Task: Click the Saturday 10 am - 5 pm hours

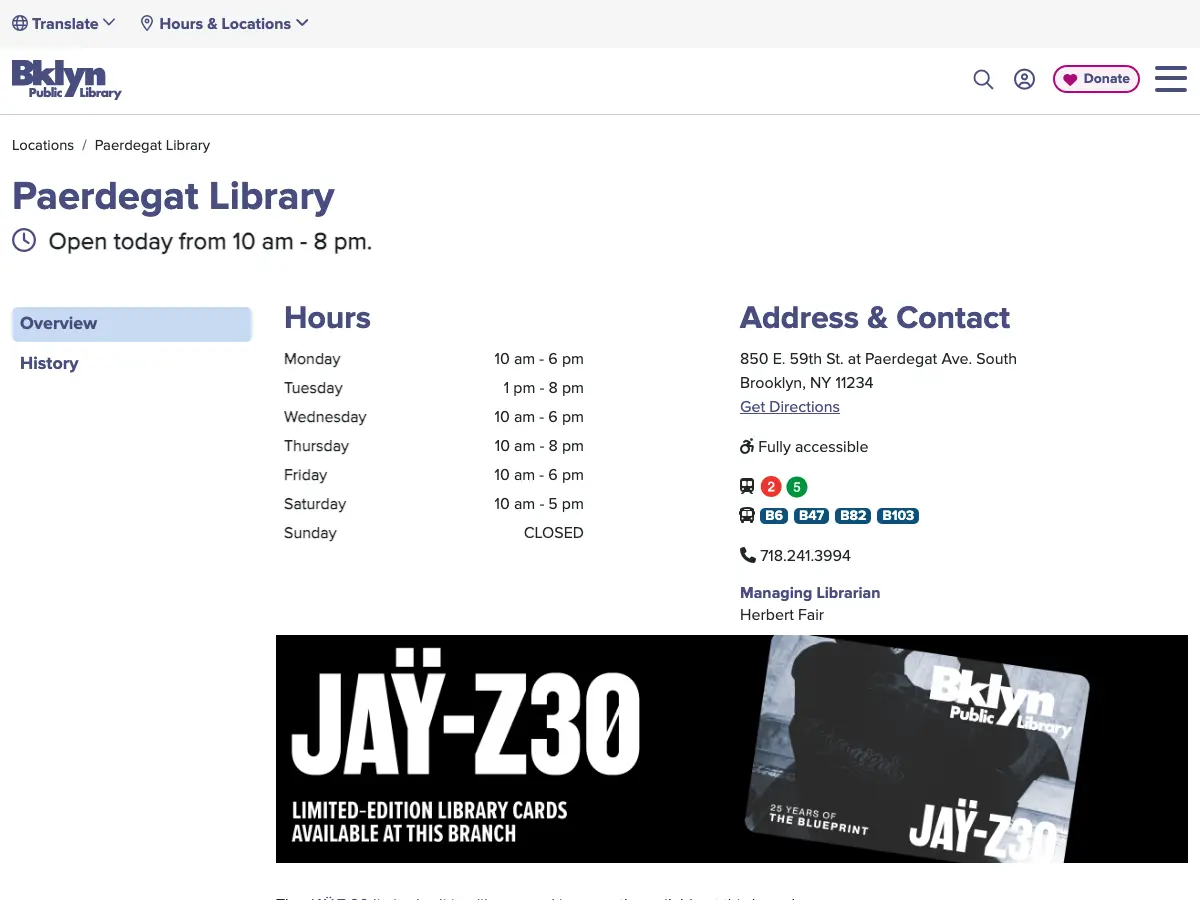Action: tap(538, 504)
